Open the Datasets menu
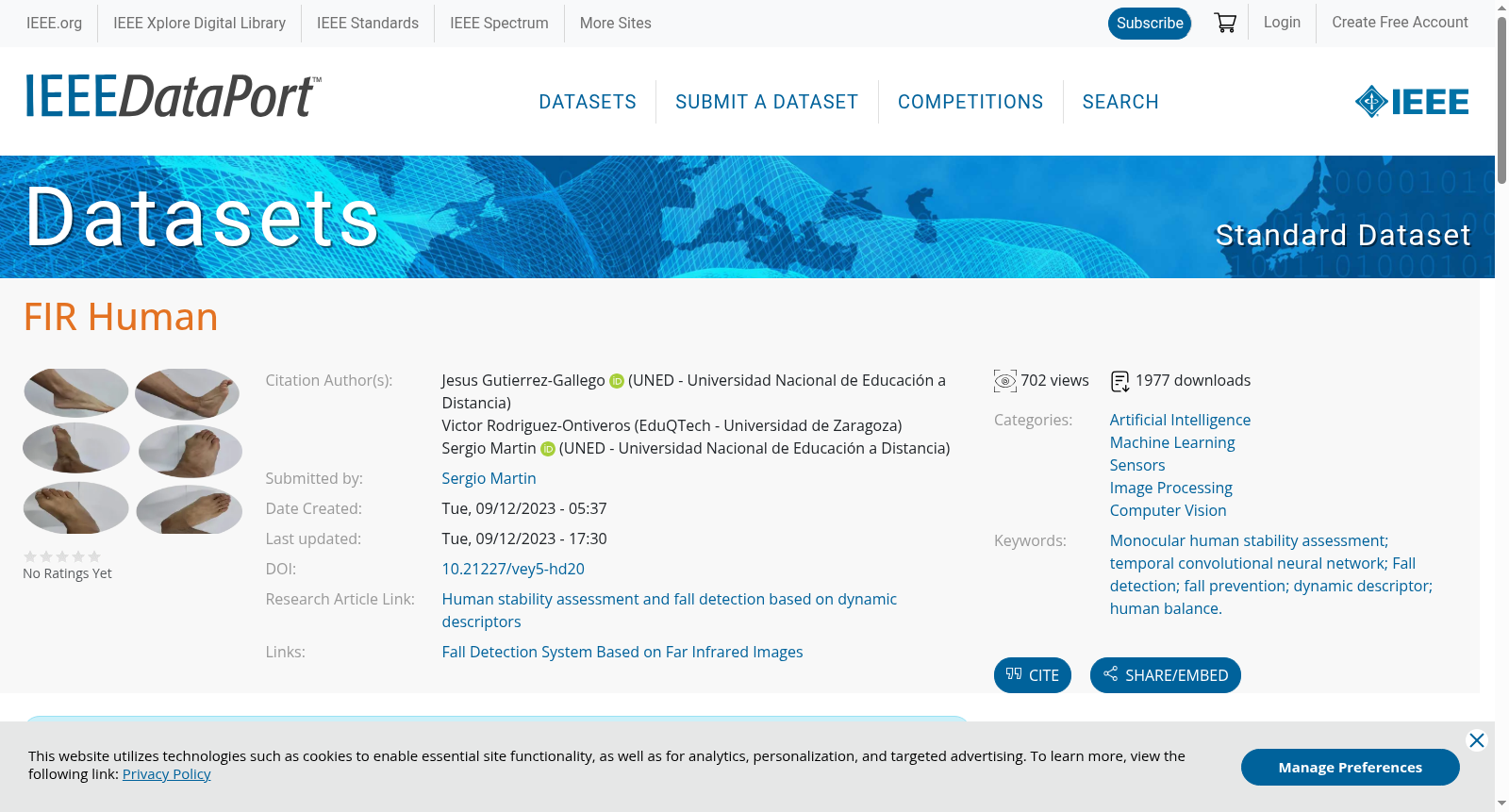The height and width of the screenshot is (812, 1509). point(588,102)
